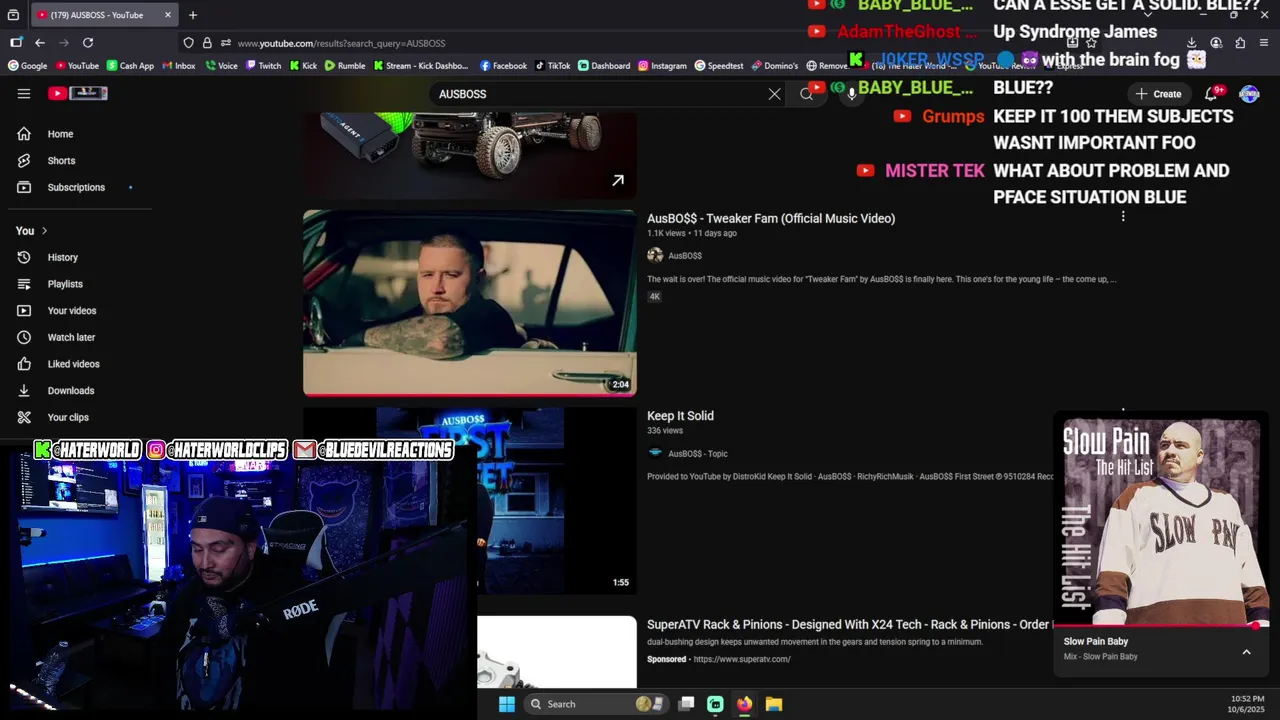Viewport: 1280px width, 720px height.
Task: Bookmark this page with the star
Action: click(x=1091, y=43)
